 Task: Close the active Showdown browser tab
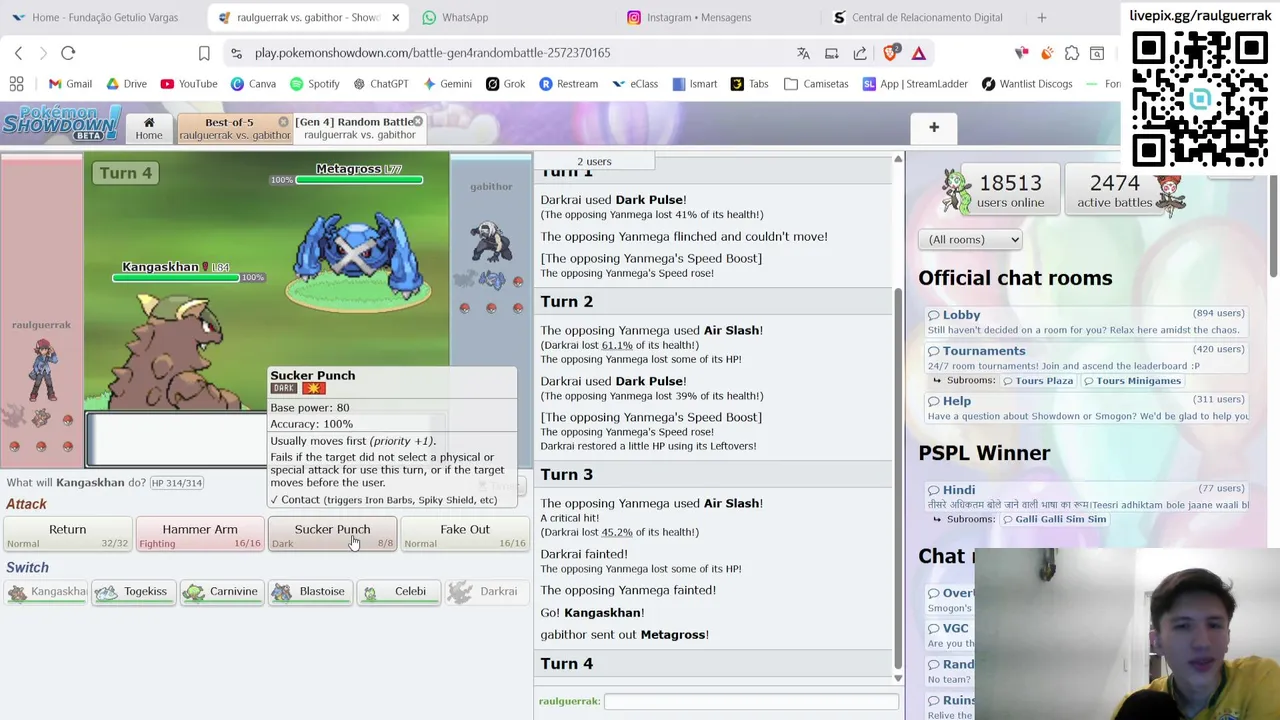pos(395,17)
